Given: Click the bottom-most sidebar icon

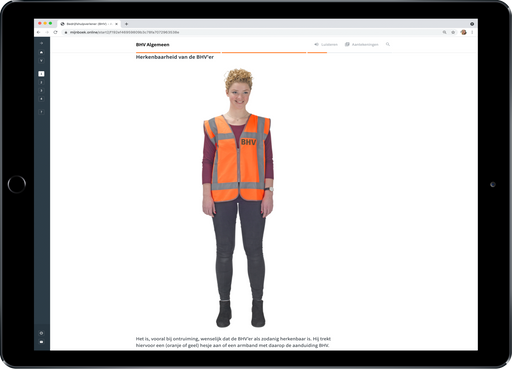Looking at the screenshot, I should [x=41, y=342].
